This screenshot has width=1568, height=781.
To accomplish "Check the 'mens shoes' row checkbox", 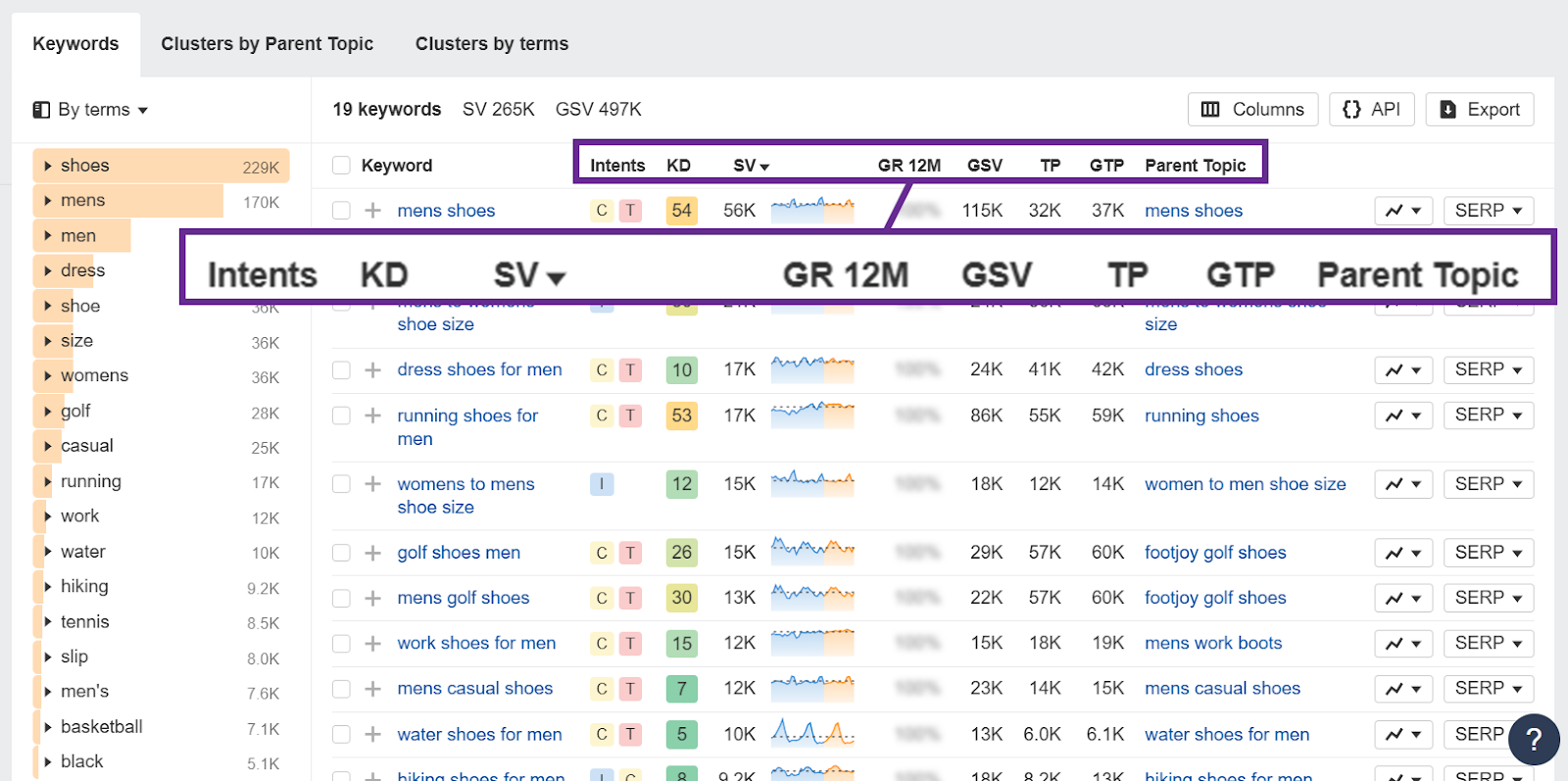I will pyautogui.click(x=341, y=211).
